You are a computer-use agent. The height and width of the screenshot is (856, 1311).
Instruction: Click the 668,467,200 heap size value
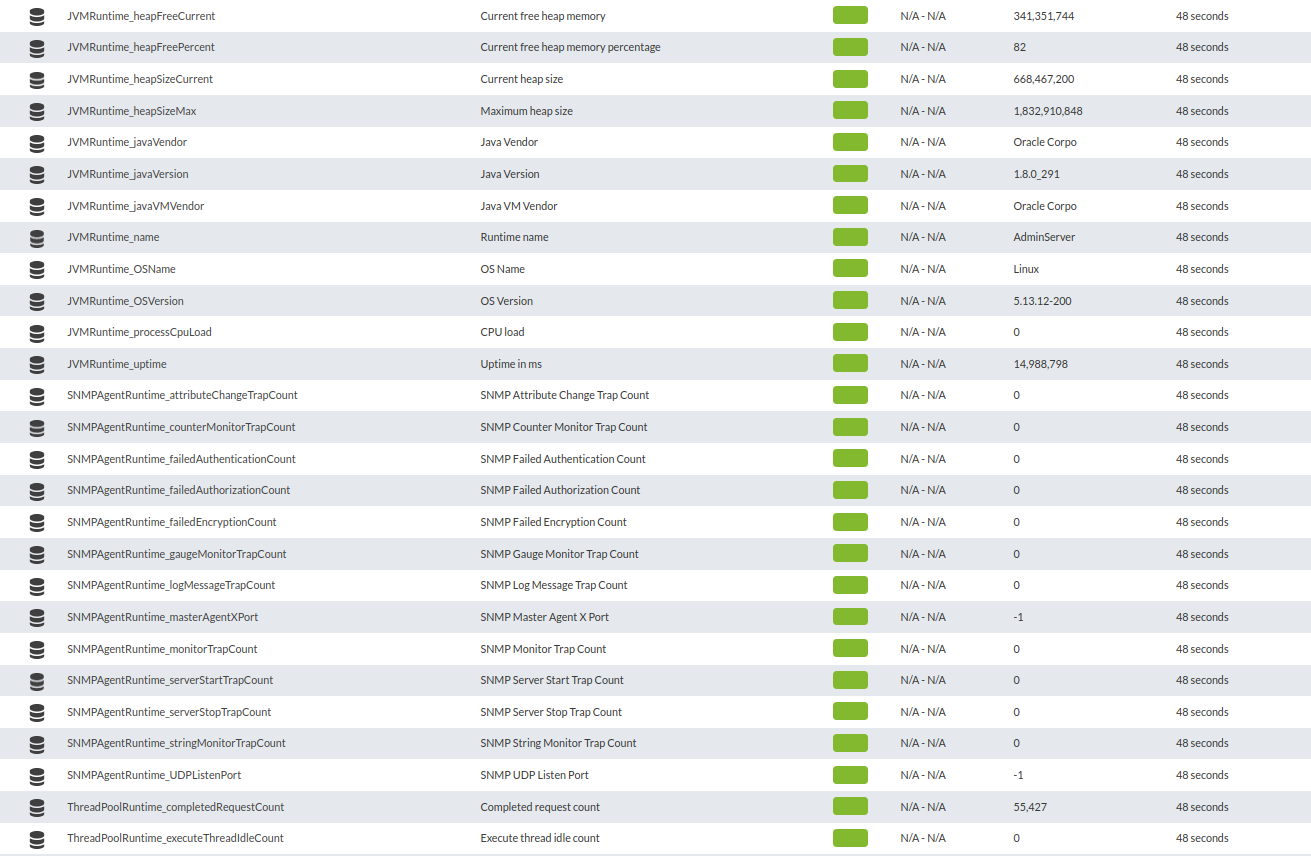click(1044, 79)
